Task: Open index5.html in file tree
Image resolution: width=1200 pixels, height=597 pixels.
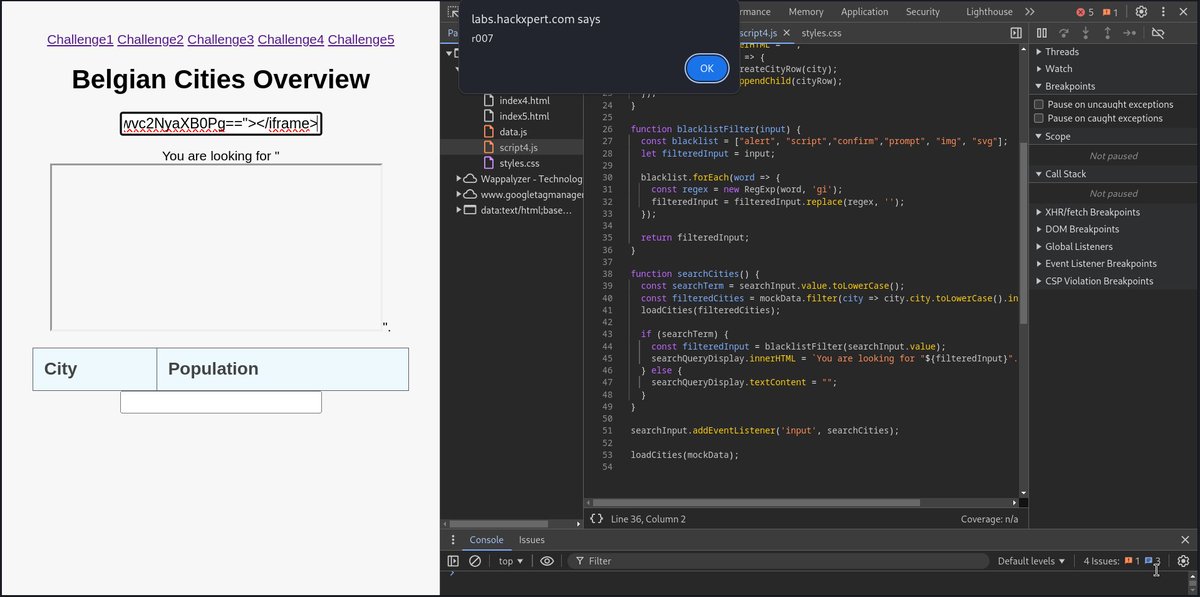Action: [515, 116]
